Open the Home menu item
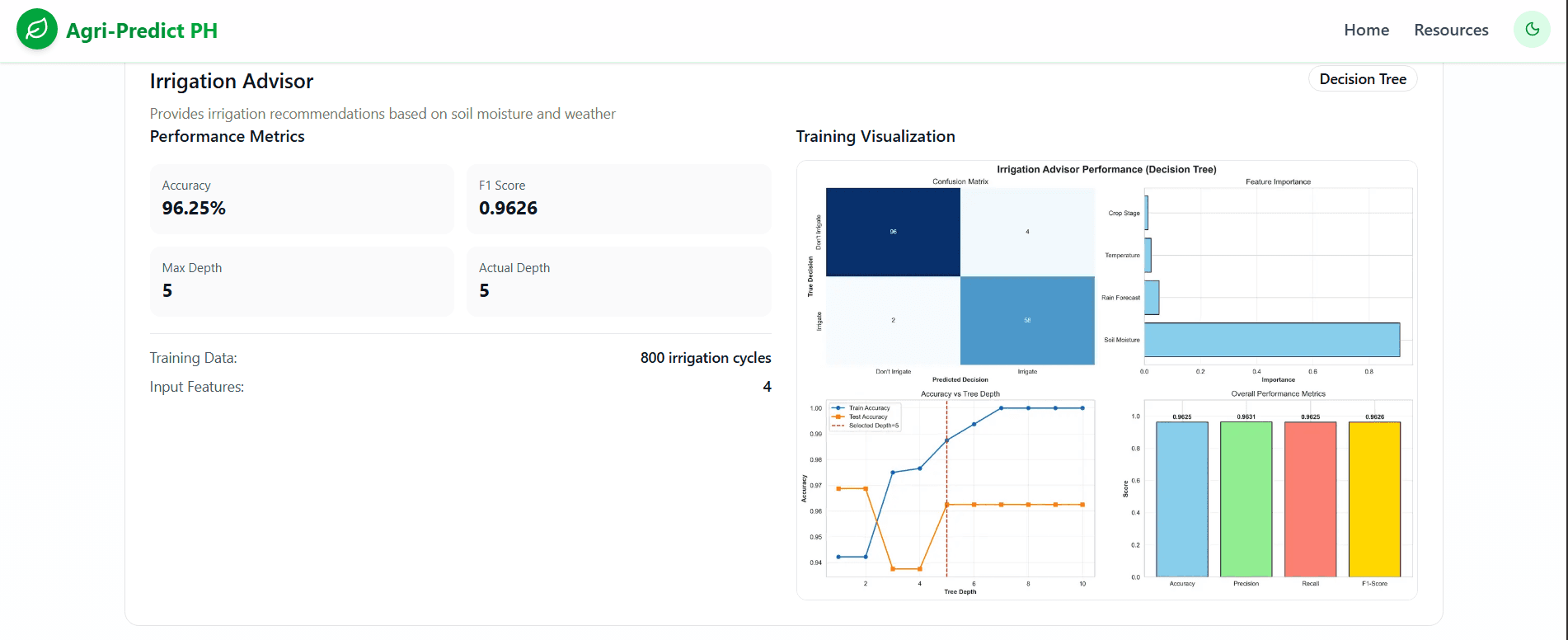The width and height of the screenshot is (1568, 640). [x=1366, y=30]
